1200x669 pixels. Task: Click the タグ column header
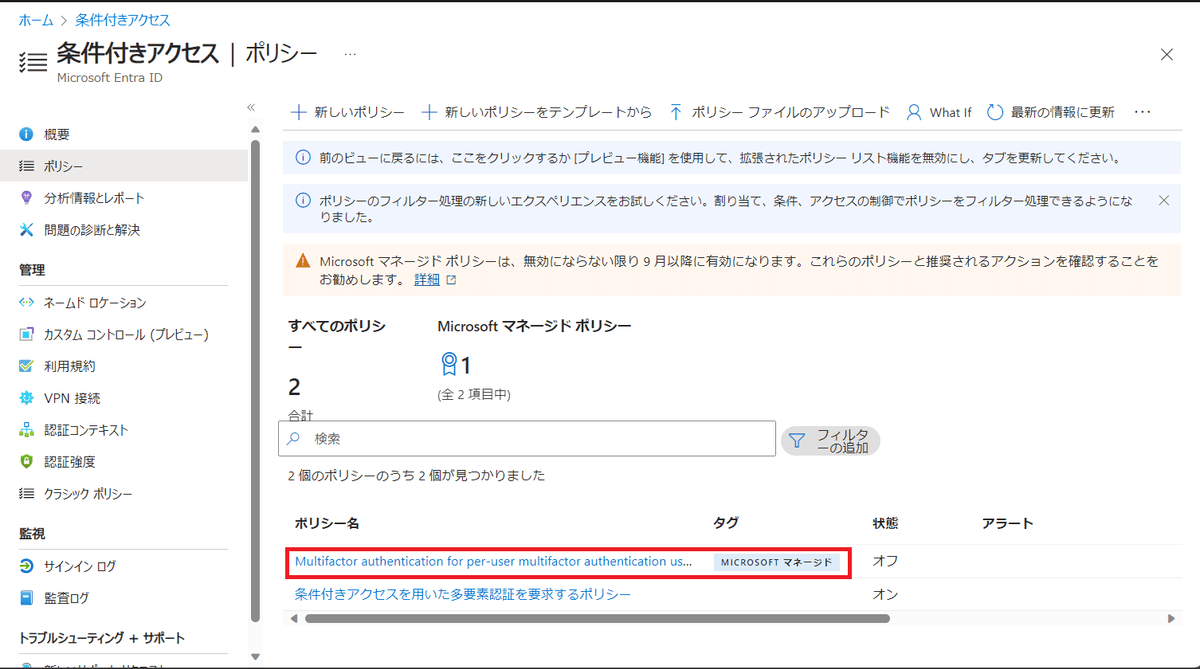point(726,523)
